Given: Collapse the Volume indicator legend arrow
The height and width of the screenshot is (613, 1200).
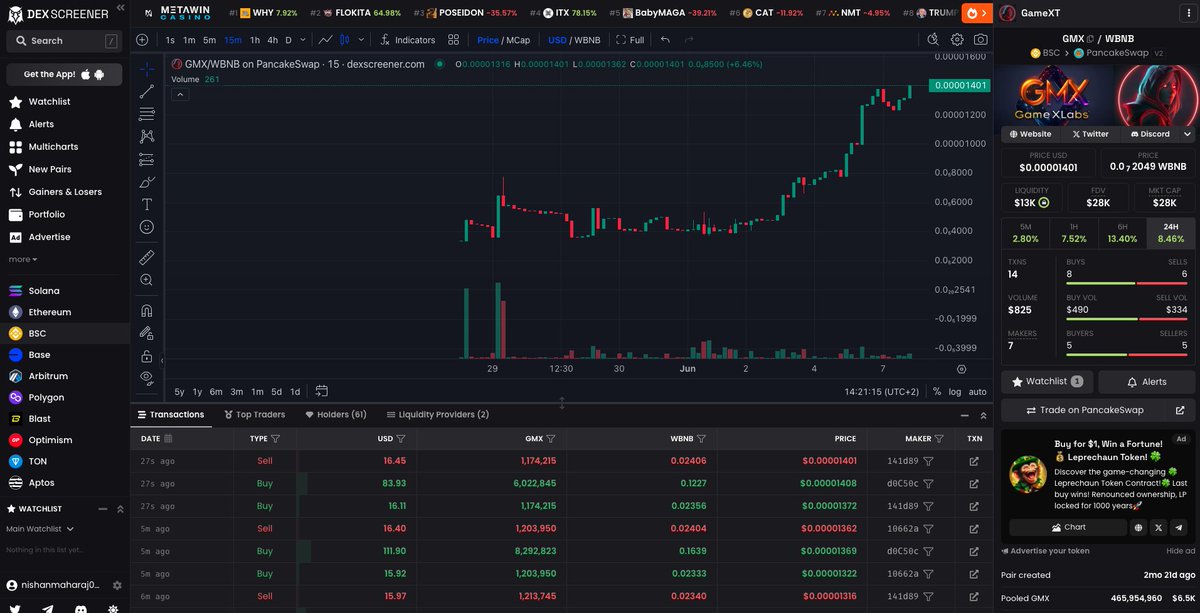Looking at the screenshot, I should tap(179, 94).
